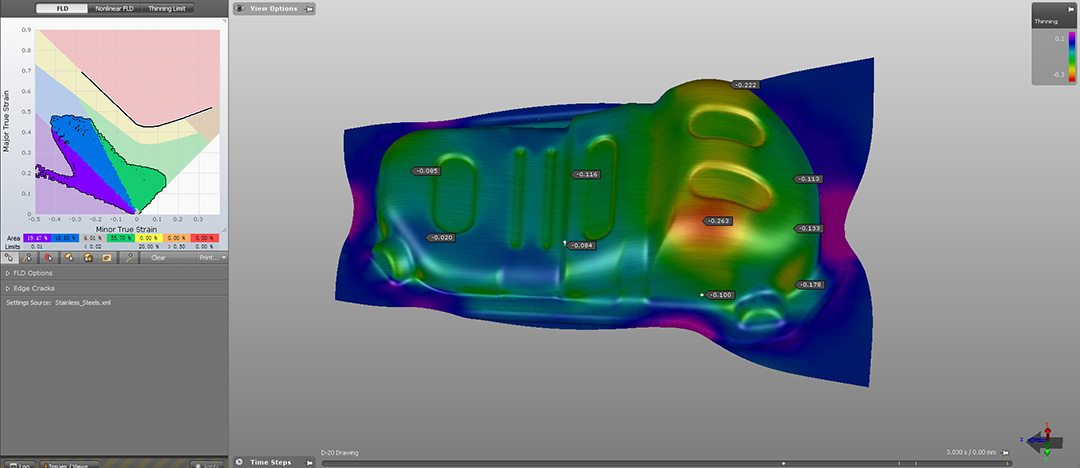Click the View Options round icon
This screenshot has height=468, width=1080.
pyautogui.click(x=240, y=9)
